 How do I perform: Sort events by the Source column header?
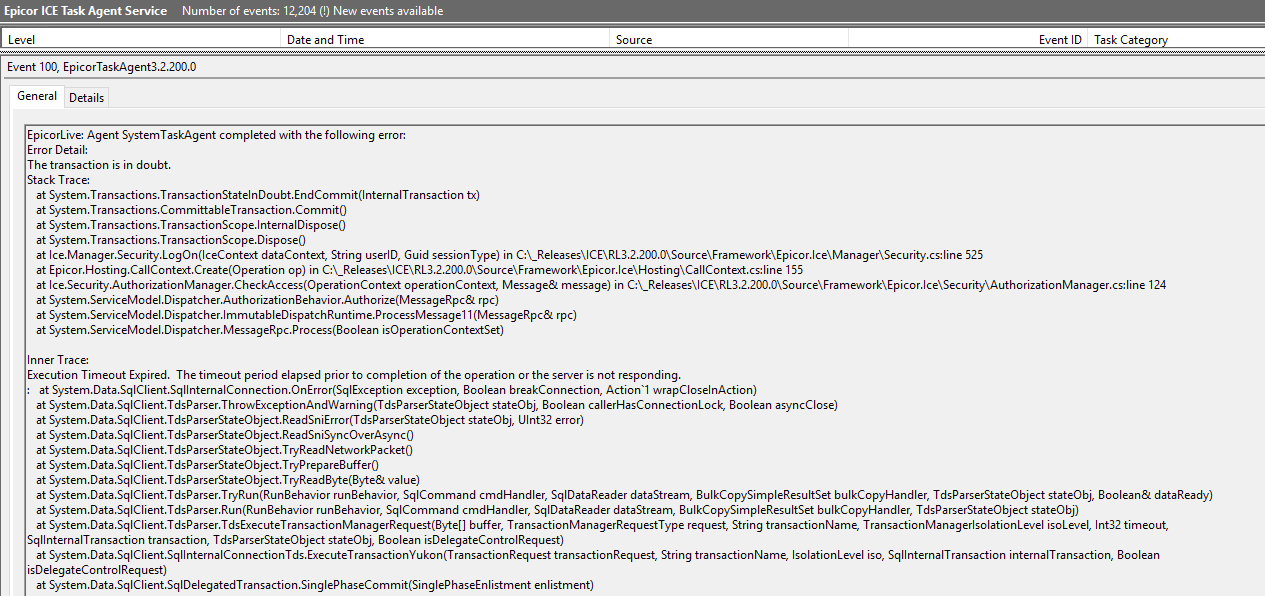click(x=729, y=40)
